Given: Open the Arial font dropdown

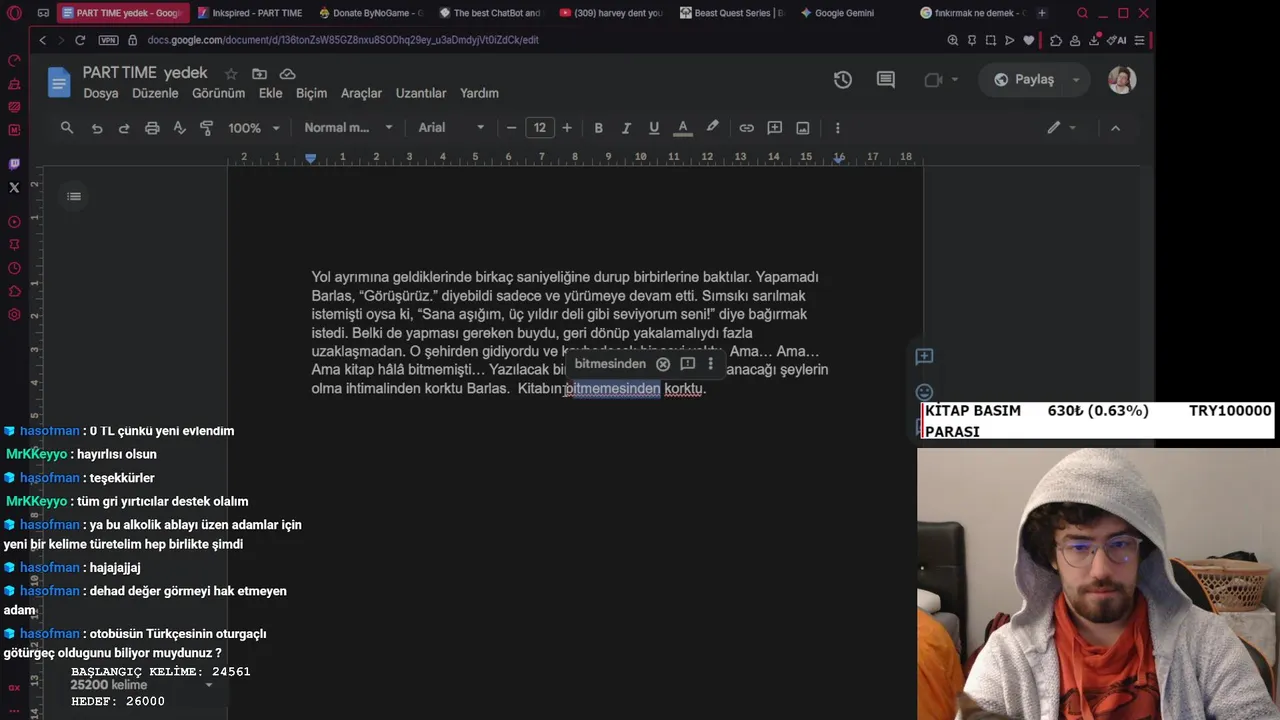Looking at the screenshot, I should tap(451, 128).
